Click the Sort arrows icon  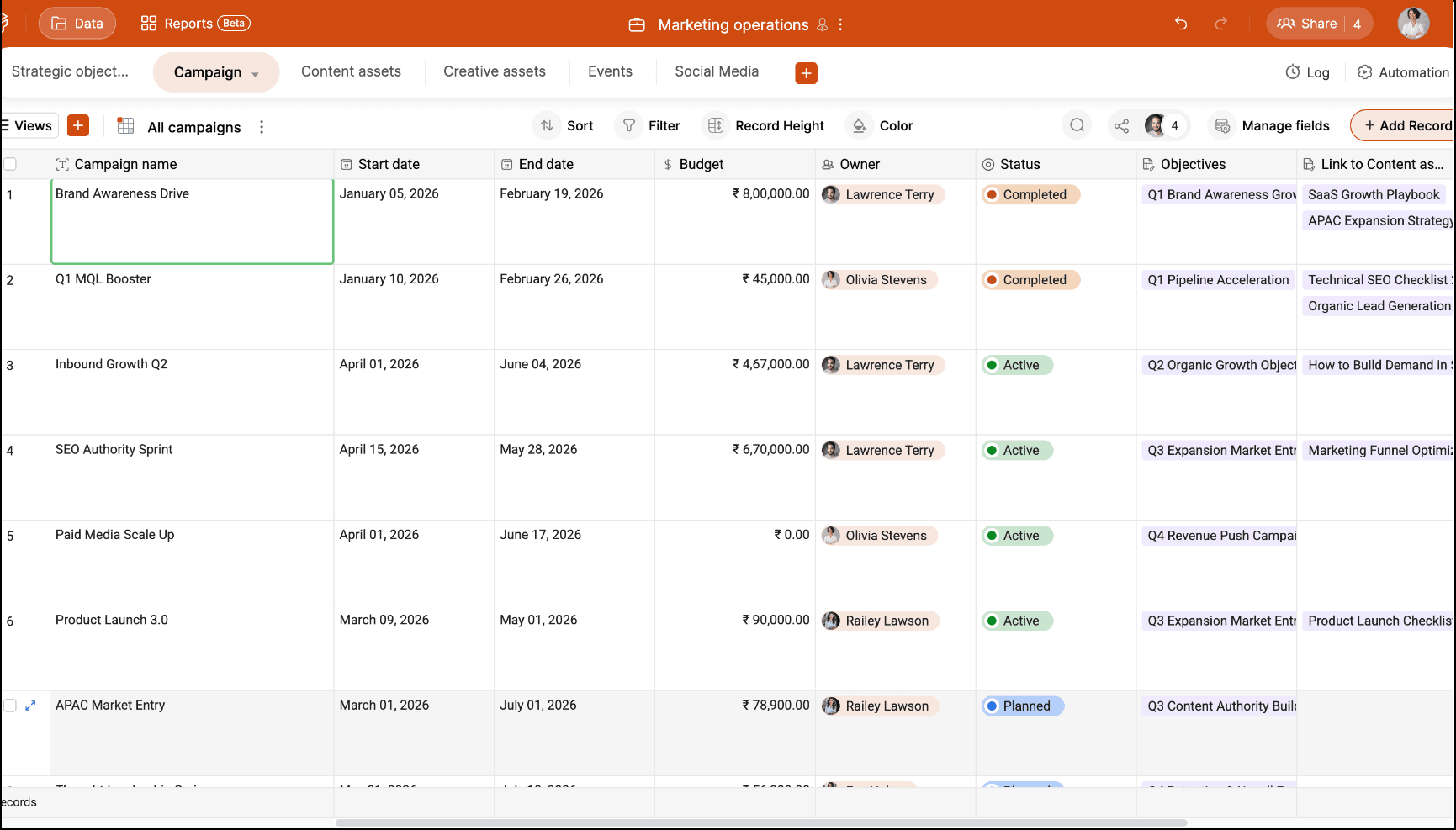[x=547, y=125]
